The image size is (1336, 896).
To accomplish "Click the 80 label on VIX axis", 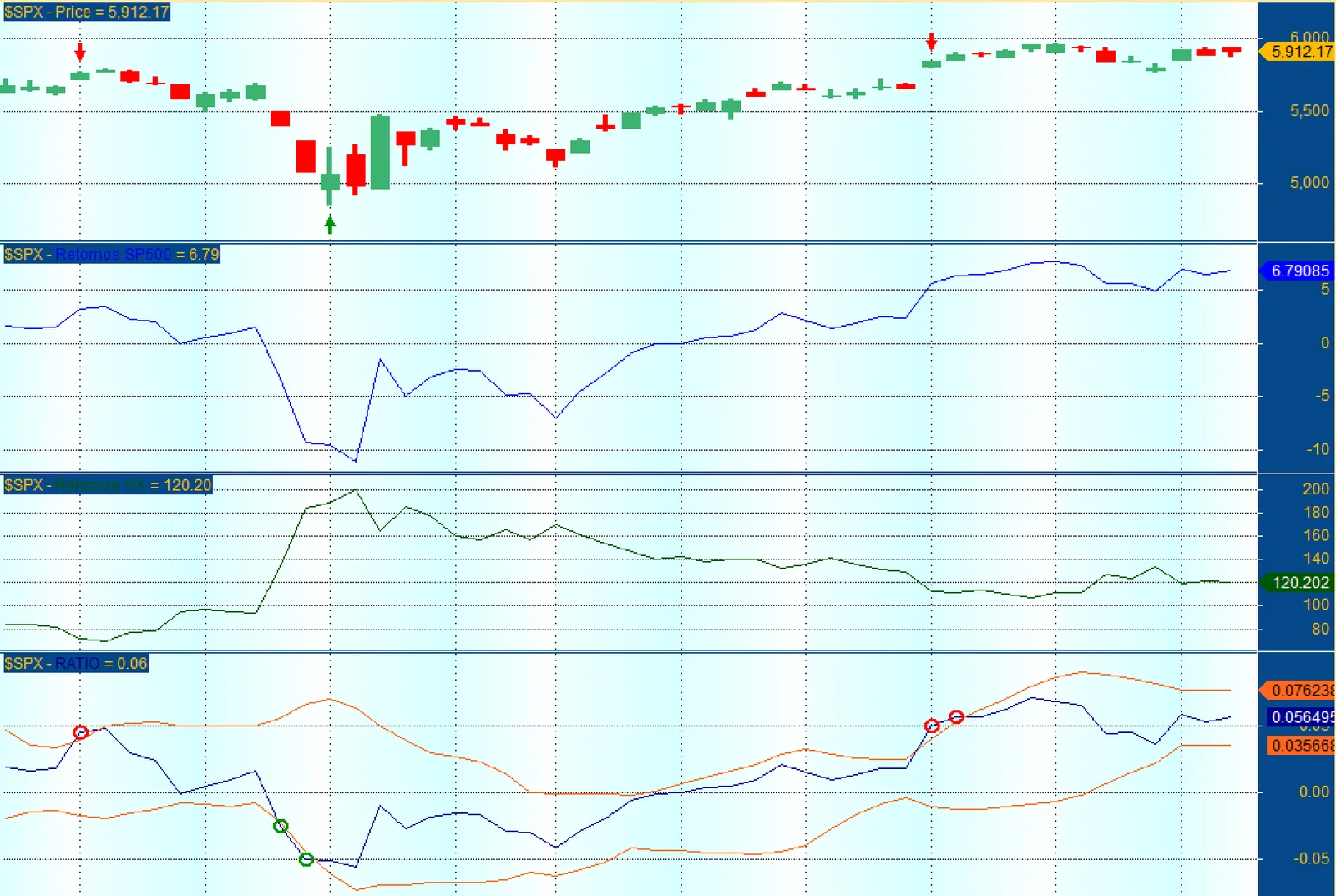I will click(x=1320, y=629).
